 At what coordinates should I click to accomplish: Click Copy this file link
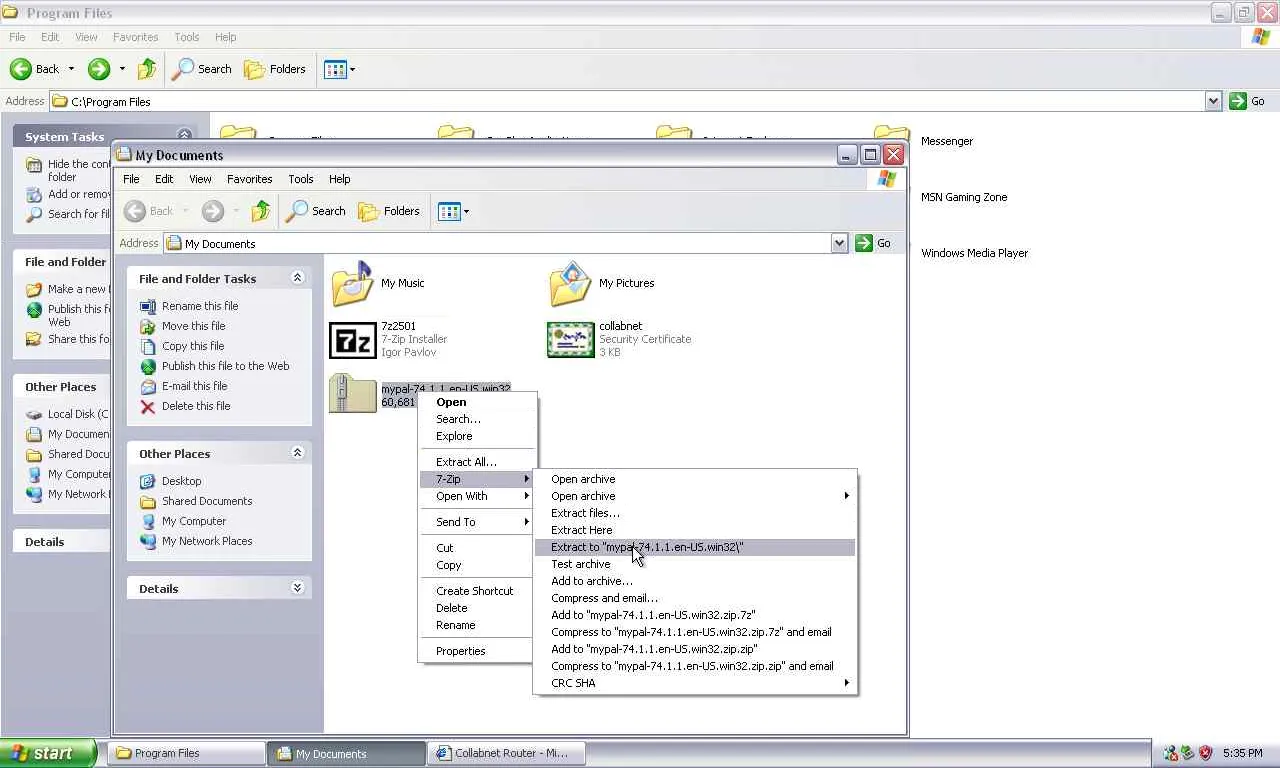(x=193, y=346)
